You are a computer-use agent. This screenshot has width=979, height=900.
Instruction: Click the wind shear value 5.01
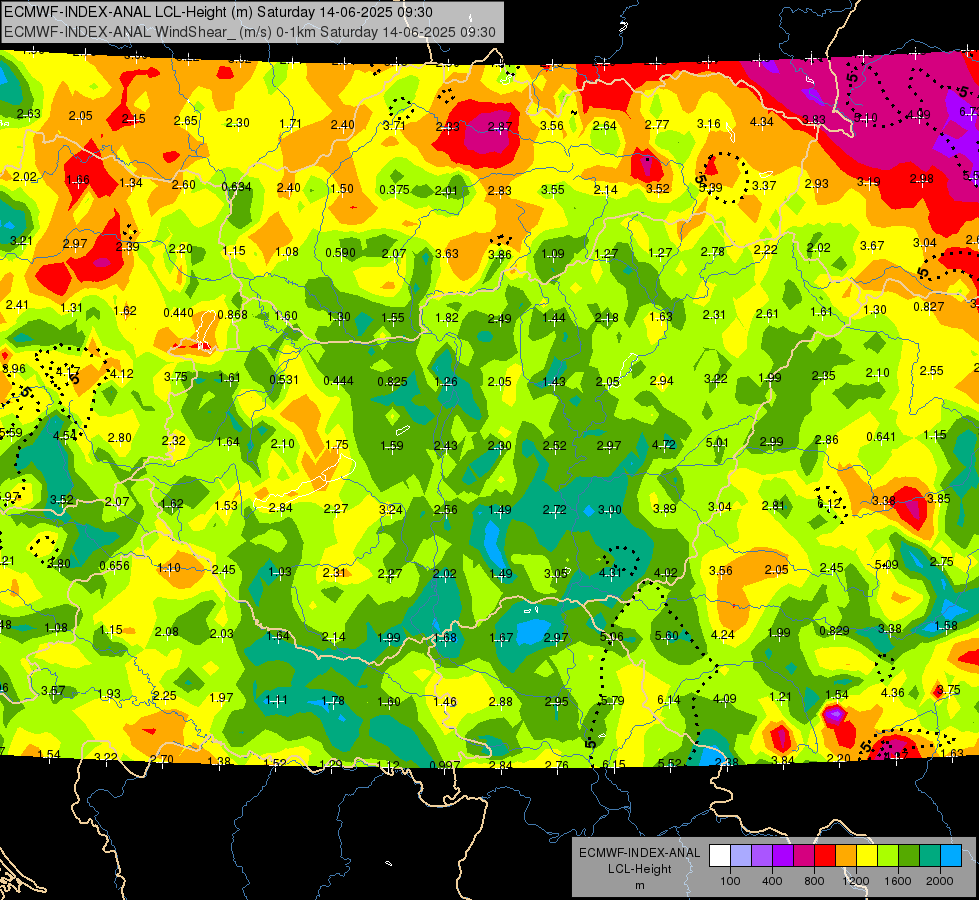pyautogui.click(x=717, y=442)
